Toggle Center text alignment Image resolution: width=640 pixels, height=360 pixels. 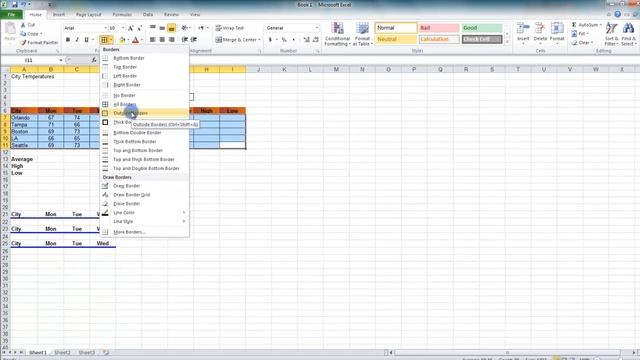point(162,40)
